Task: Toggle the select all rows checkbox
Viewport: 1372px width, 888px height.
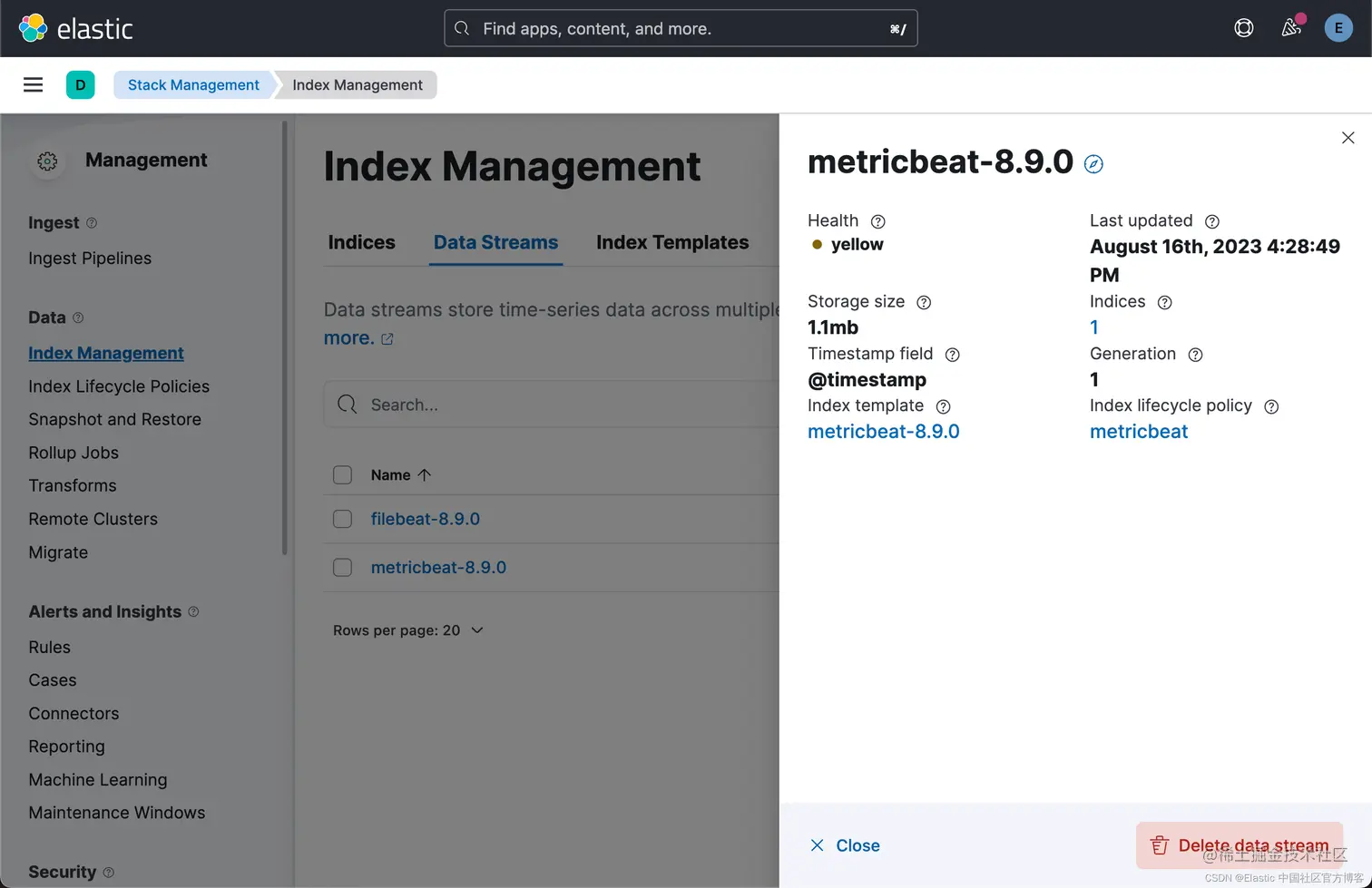Action: pyautogui.click(x=342, y=475)
